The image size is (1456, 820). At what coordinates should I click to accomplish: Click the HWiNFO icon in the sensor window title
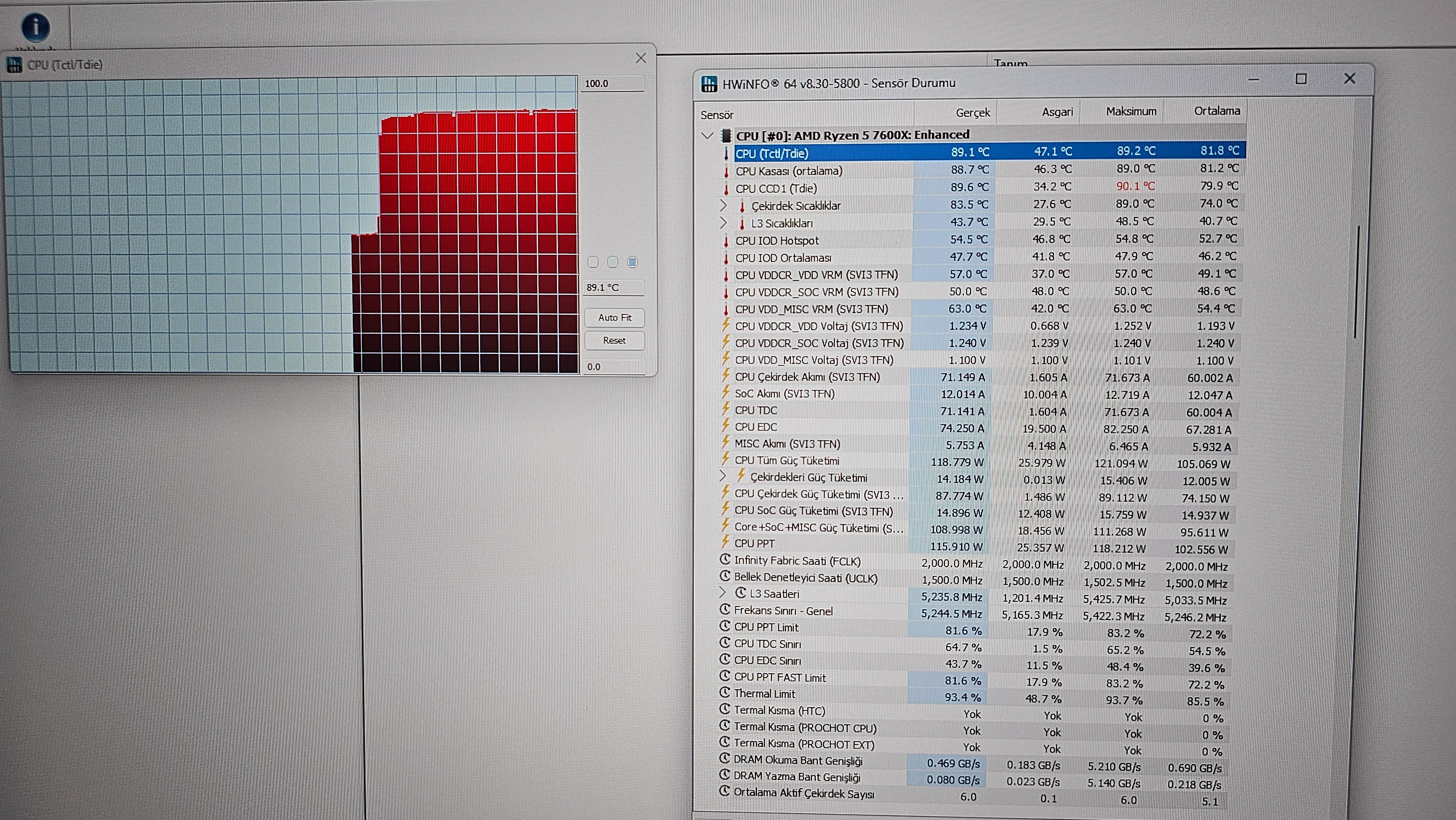coord(709,84)
